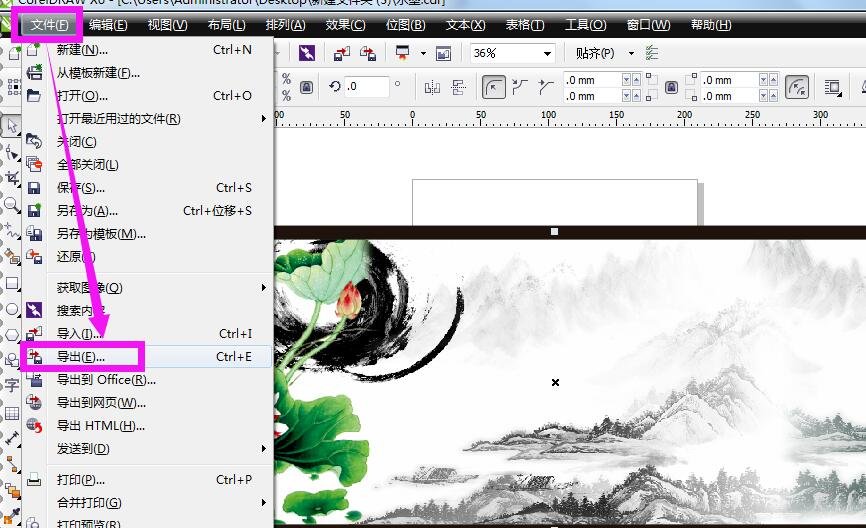Open the 效果(C) menu
The width and height of the screenshot is (866, 528).
[345, 24]
